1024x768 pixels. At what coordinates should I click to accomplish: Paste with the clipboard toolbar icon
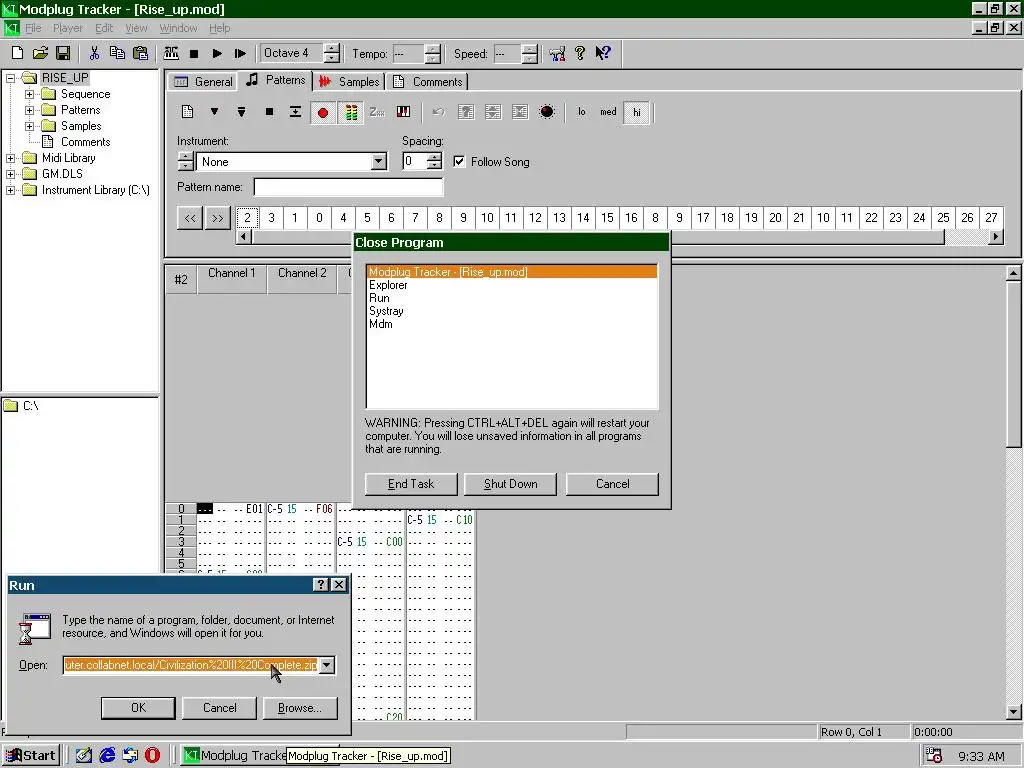point(140,53)
